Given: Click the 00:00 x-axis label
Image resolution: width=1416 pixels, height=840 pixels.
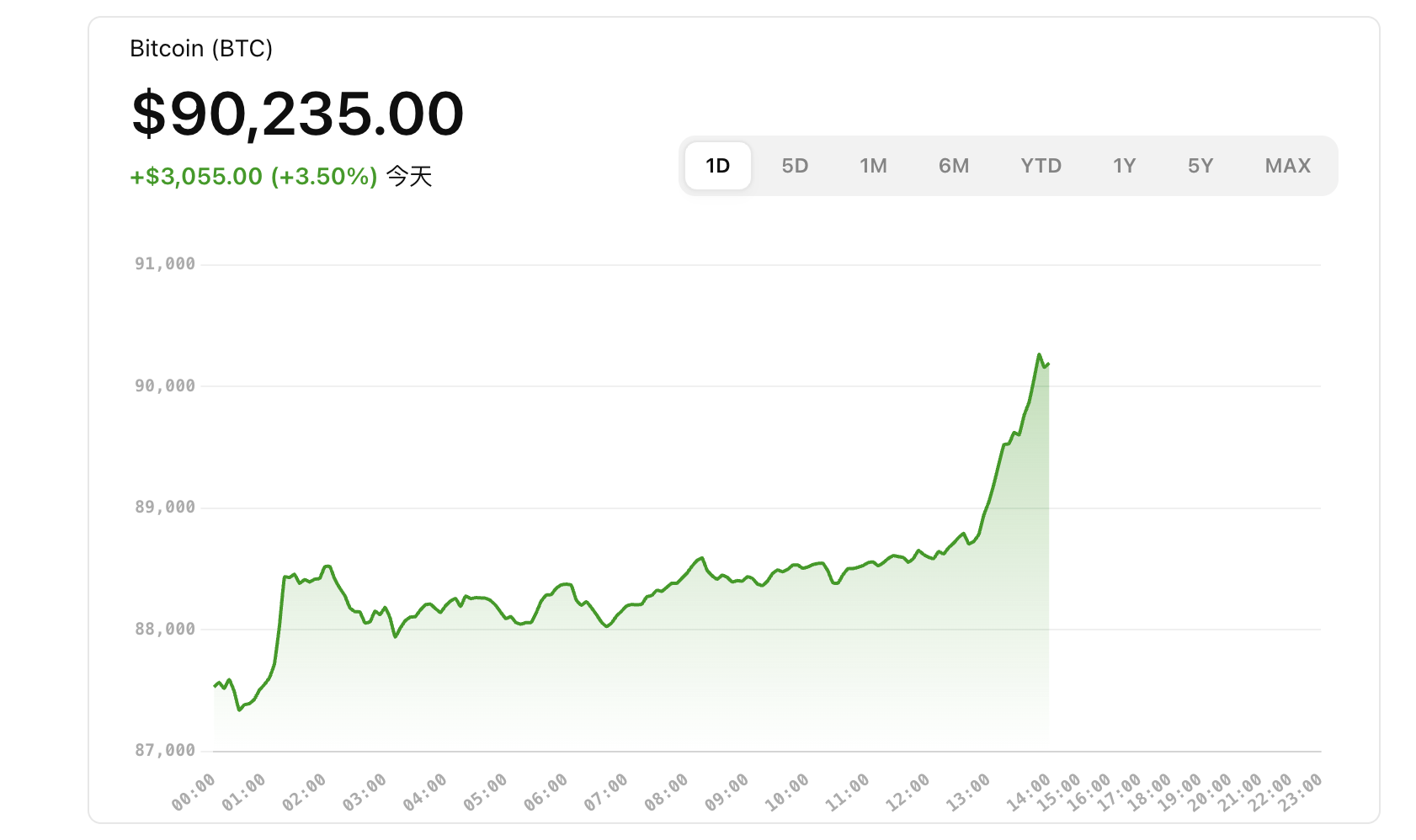Looking at the screenshot, I should click(x=194, y=792).
